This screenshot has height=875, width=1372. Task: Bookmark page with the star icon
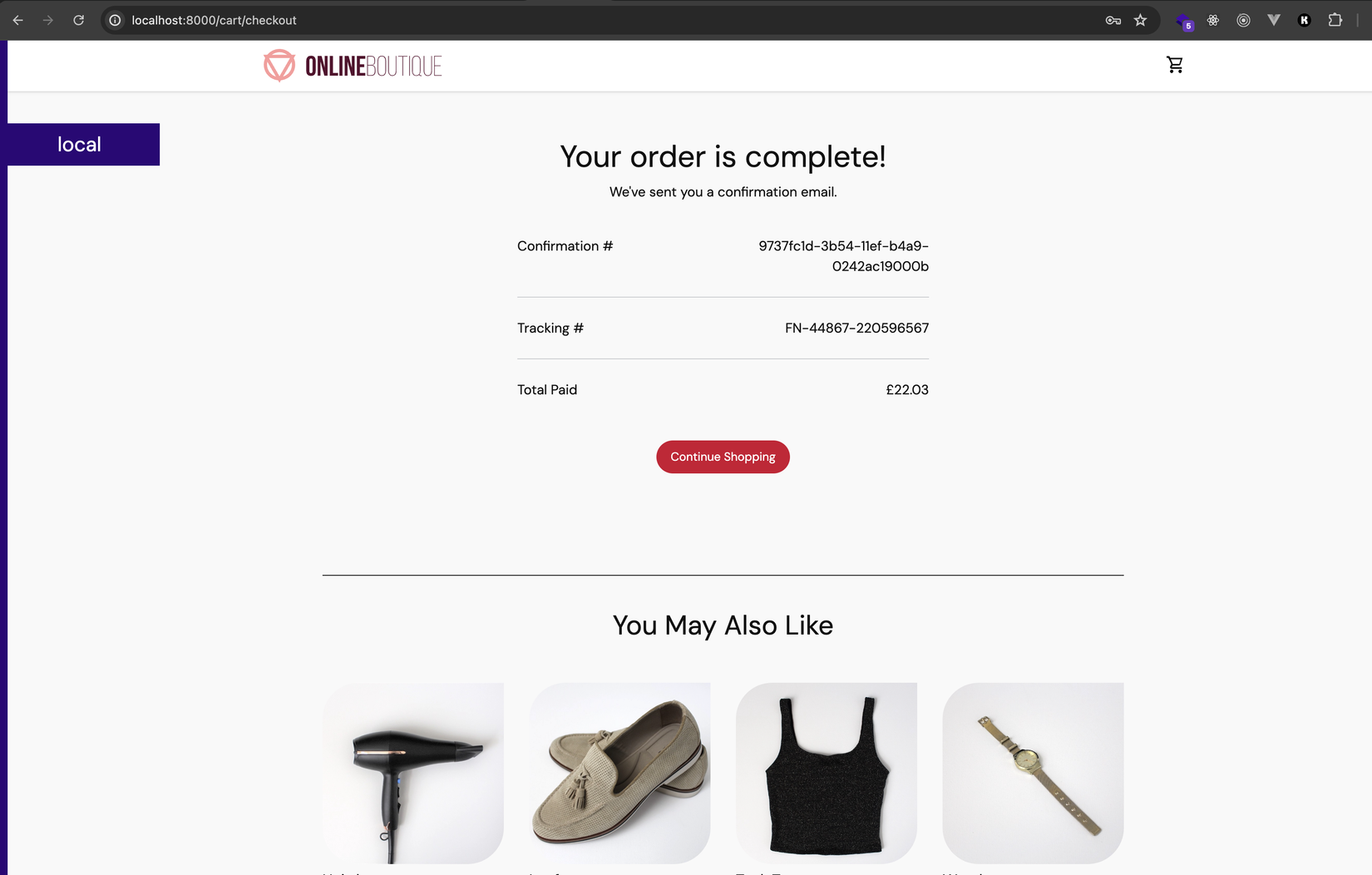(x=1140, y=20)
